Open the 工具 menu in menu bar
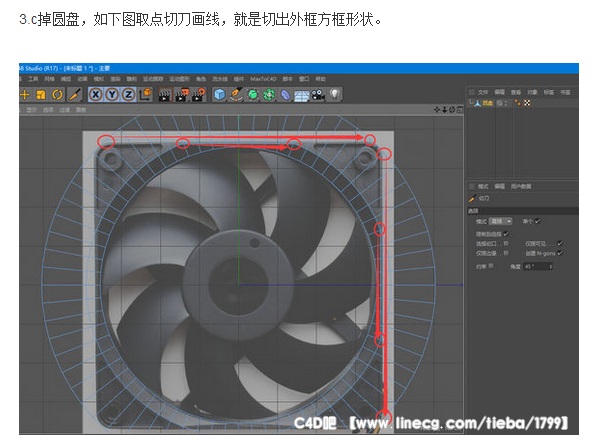The width and height of the screenshot is (594, 440). tap(33, 79)
